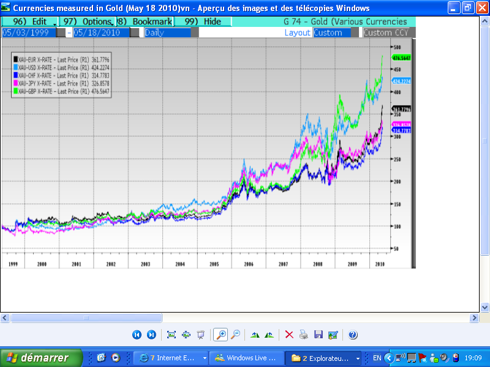Click the 1999 year label on axis
Viewport: 490px width, 367px height.
(13, 264)
